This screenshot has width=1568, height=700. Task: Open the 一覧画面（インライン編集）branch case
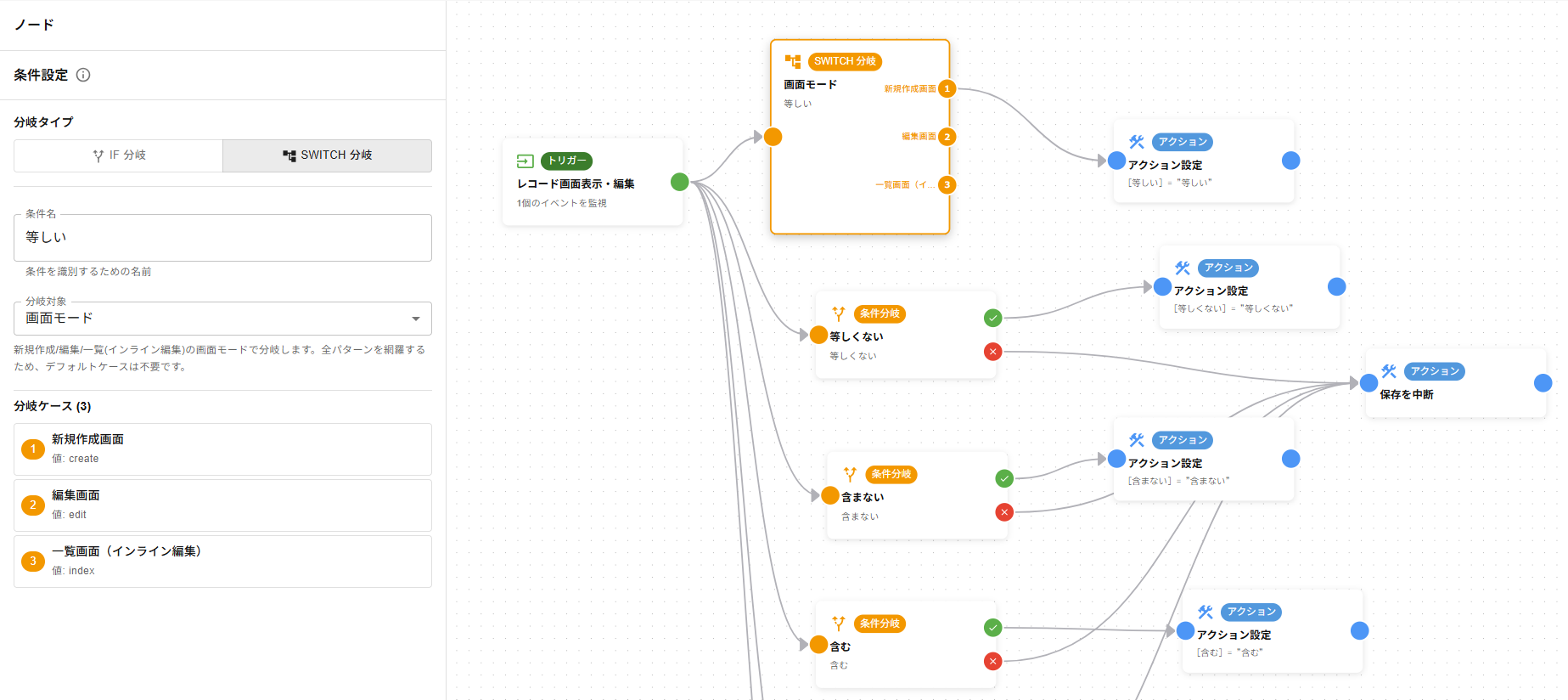222,561
